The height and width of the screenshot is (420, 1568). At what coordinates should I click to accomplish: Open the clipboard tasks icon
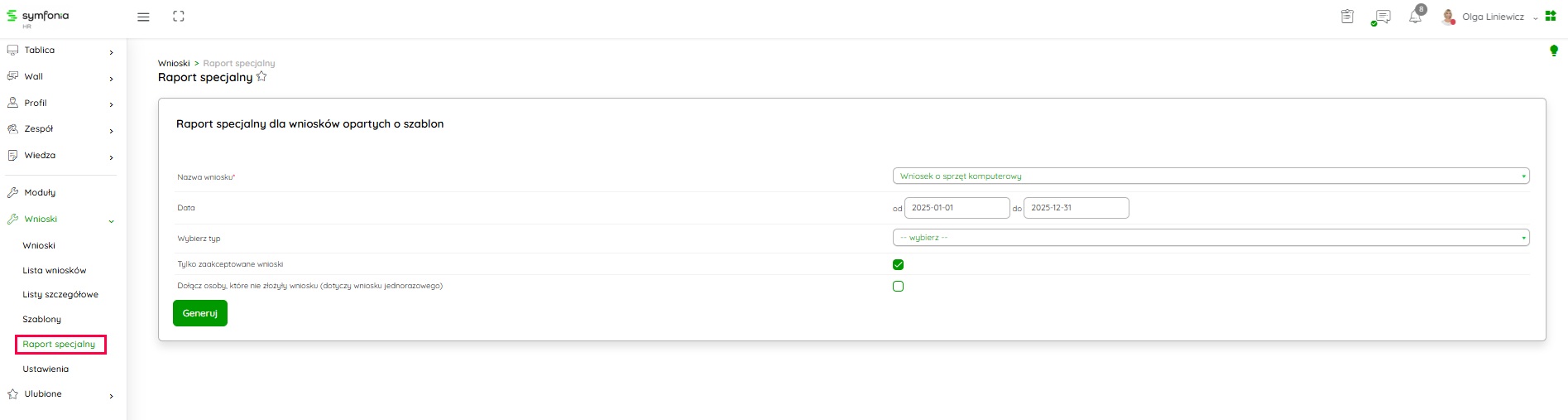1347,17
